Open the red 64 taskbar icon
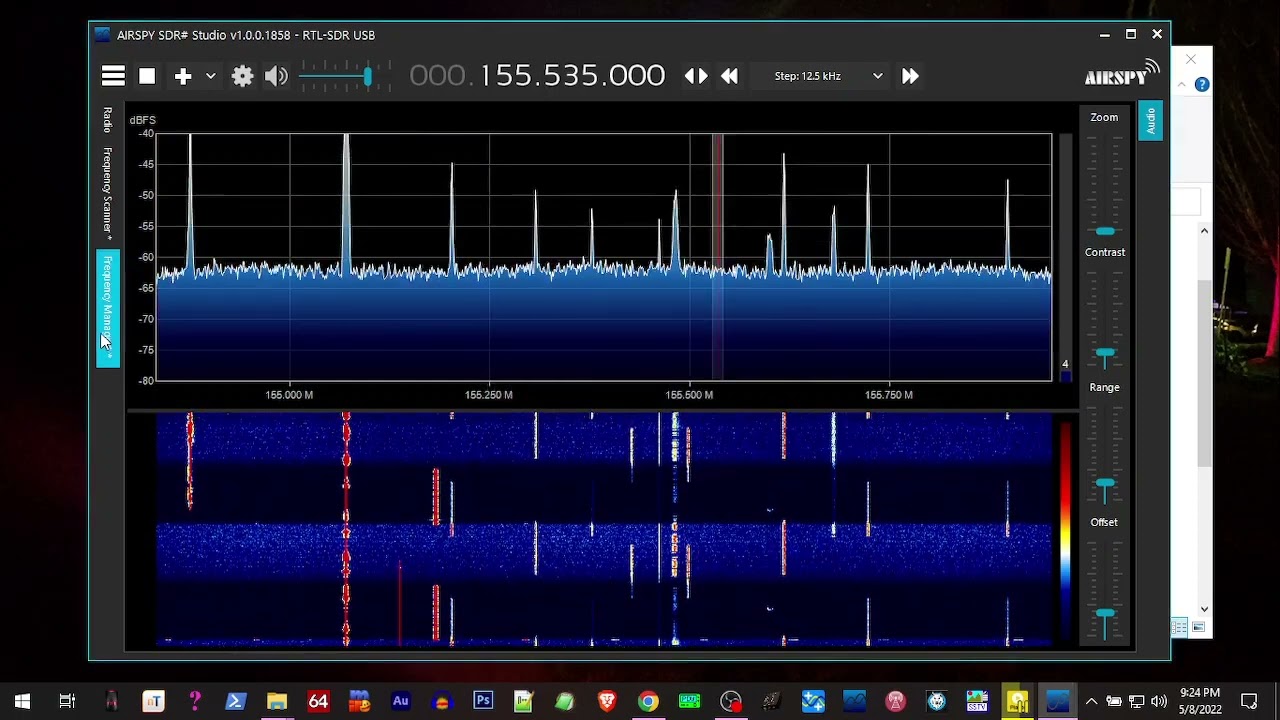Screen dimensions: 1280x720 [x=318, y=701]
